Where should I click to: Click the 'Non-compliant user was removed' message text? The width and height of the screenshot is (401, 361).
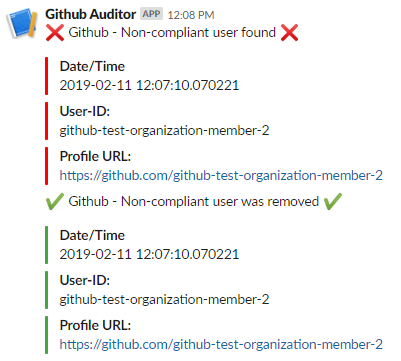click(194, 202)
